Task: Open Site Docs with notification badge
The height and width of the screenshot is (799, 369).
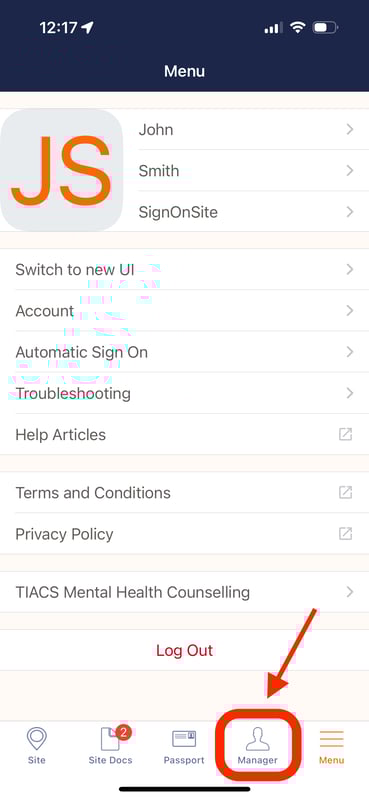Action: point(111,738)
